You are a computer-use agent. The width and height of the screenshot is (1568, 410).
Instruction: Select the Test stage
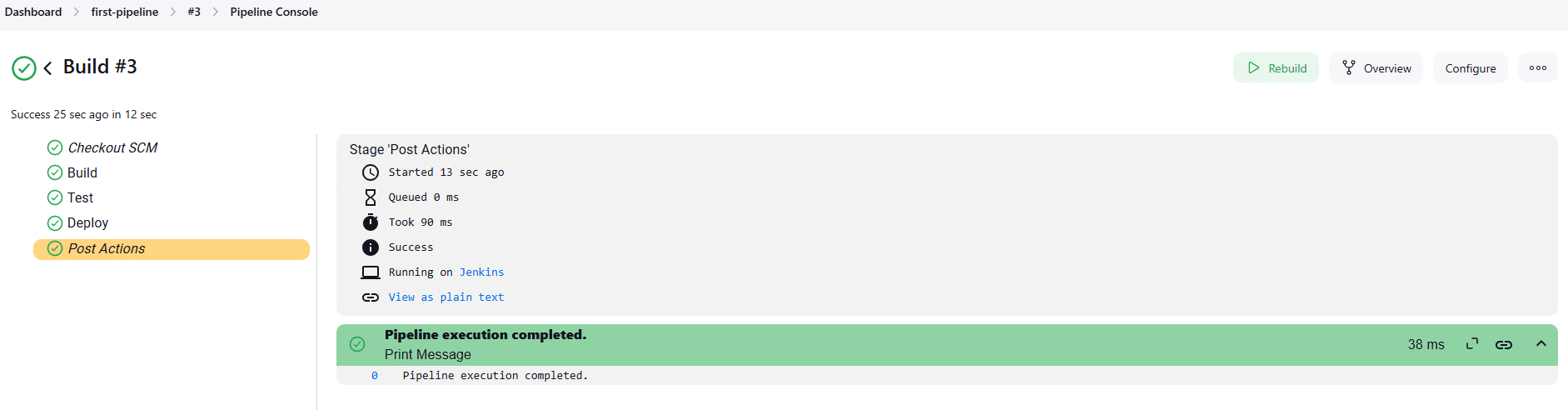pyautogui.click(x=80, y=197)
